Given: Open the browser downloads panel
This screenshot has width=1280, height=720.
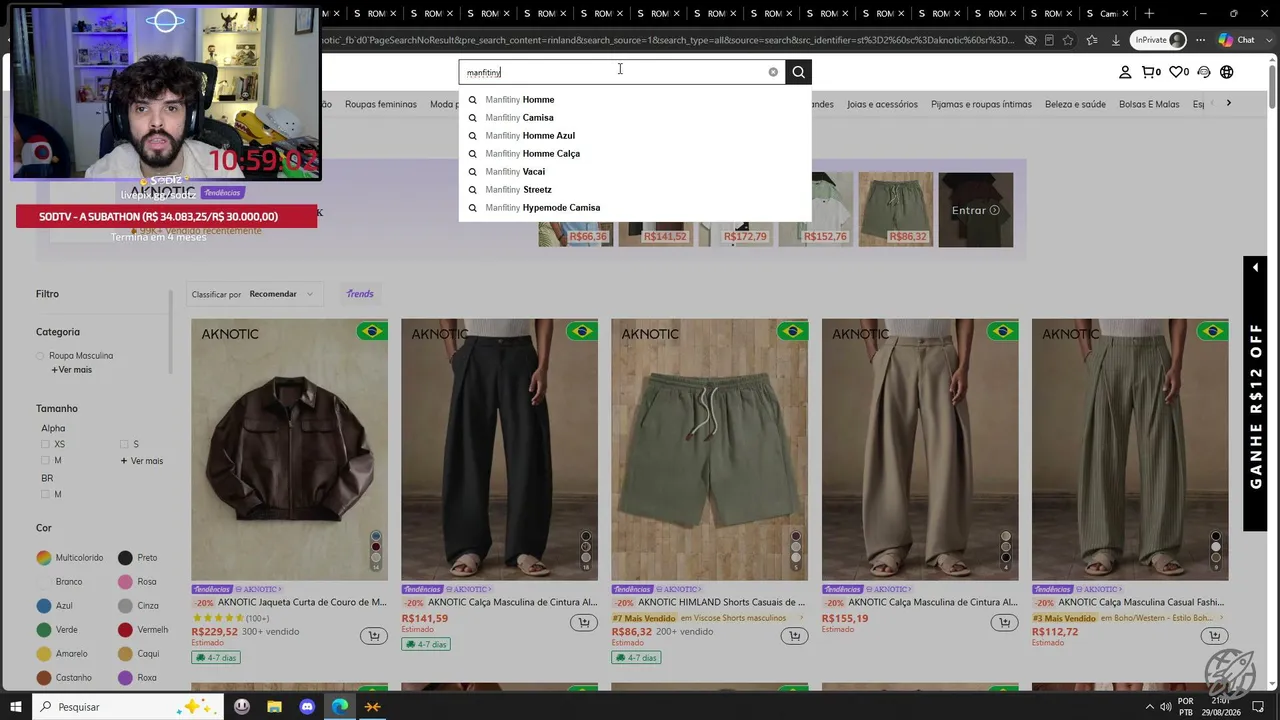Looking at the screenshot, I should coord(1116,40).
